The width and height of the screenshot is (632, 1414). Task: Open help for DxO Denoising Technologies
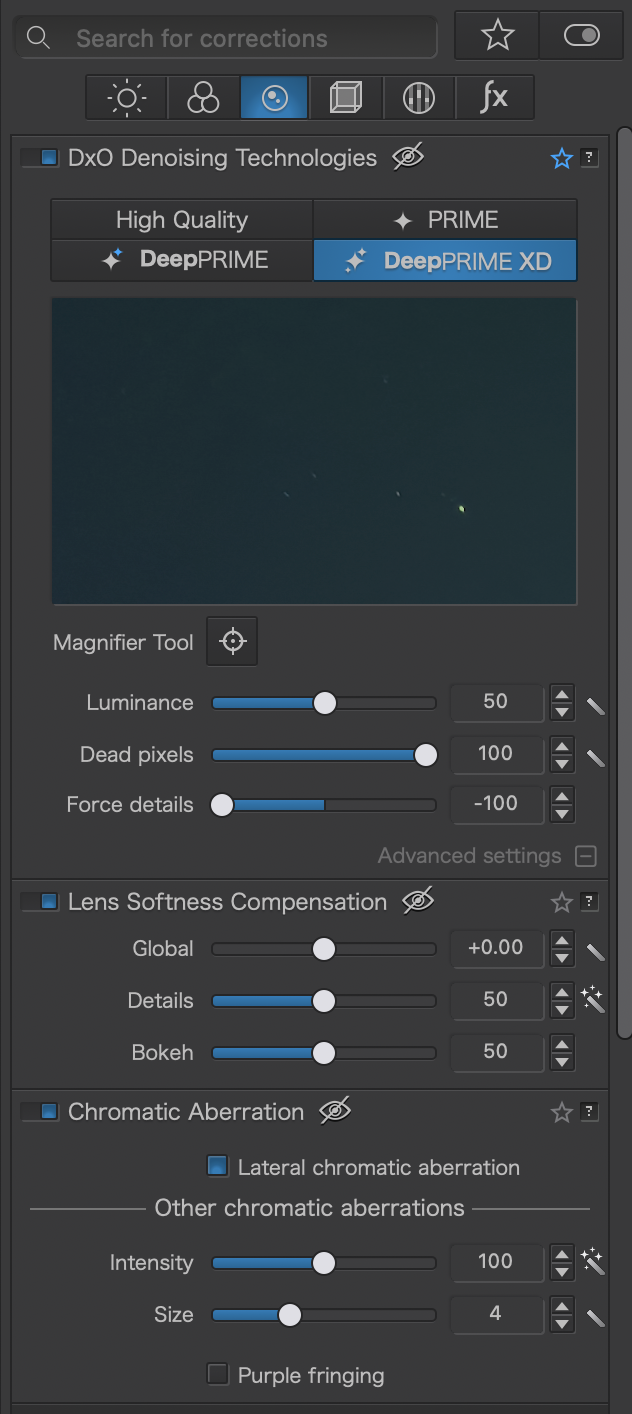point(590,158)
